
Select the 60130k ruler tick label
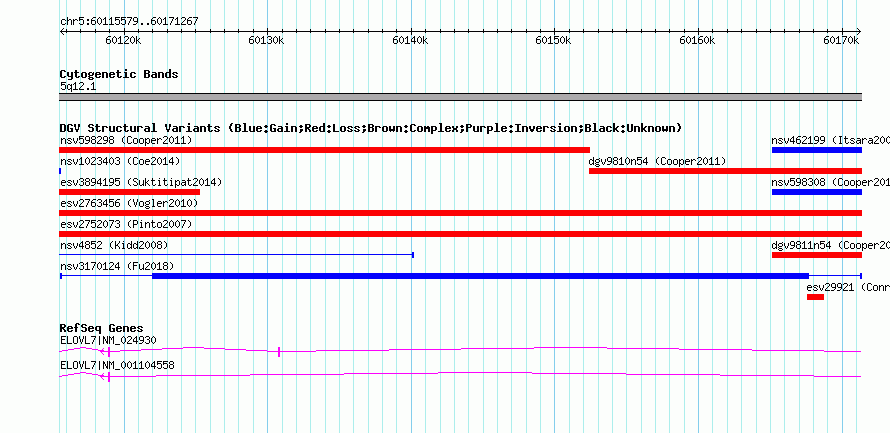[x=266, y=40]
